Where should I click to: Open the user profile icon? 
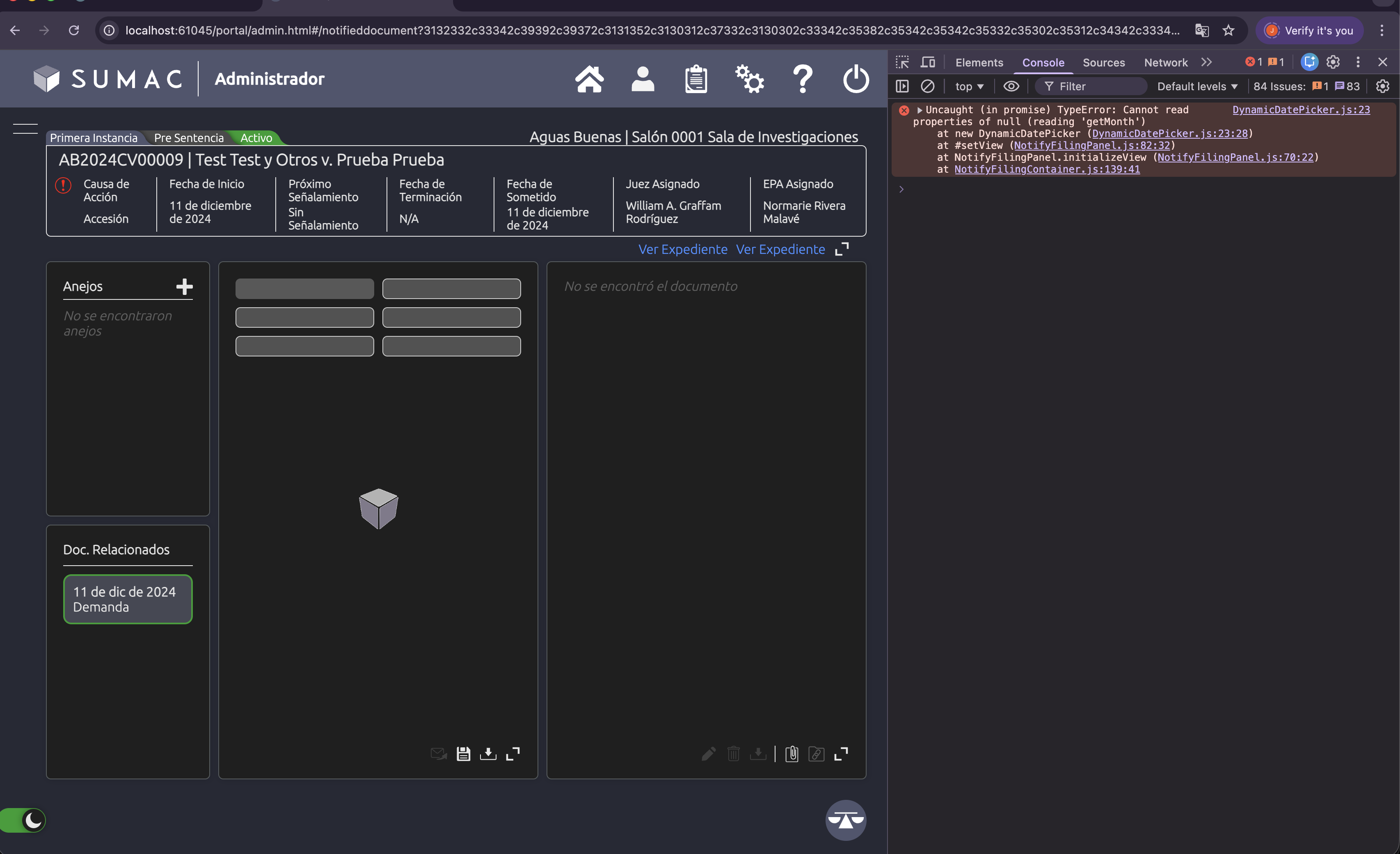pyautogui.click(x=643, y=79)
